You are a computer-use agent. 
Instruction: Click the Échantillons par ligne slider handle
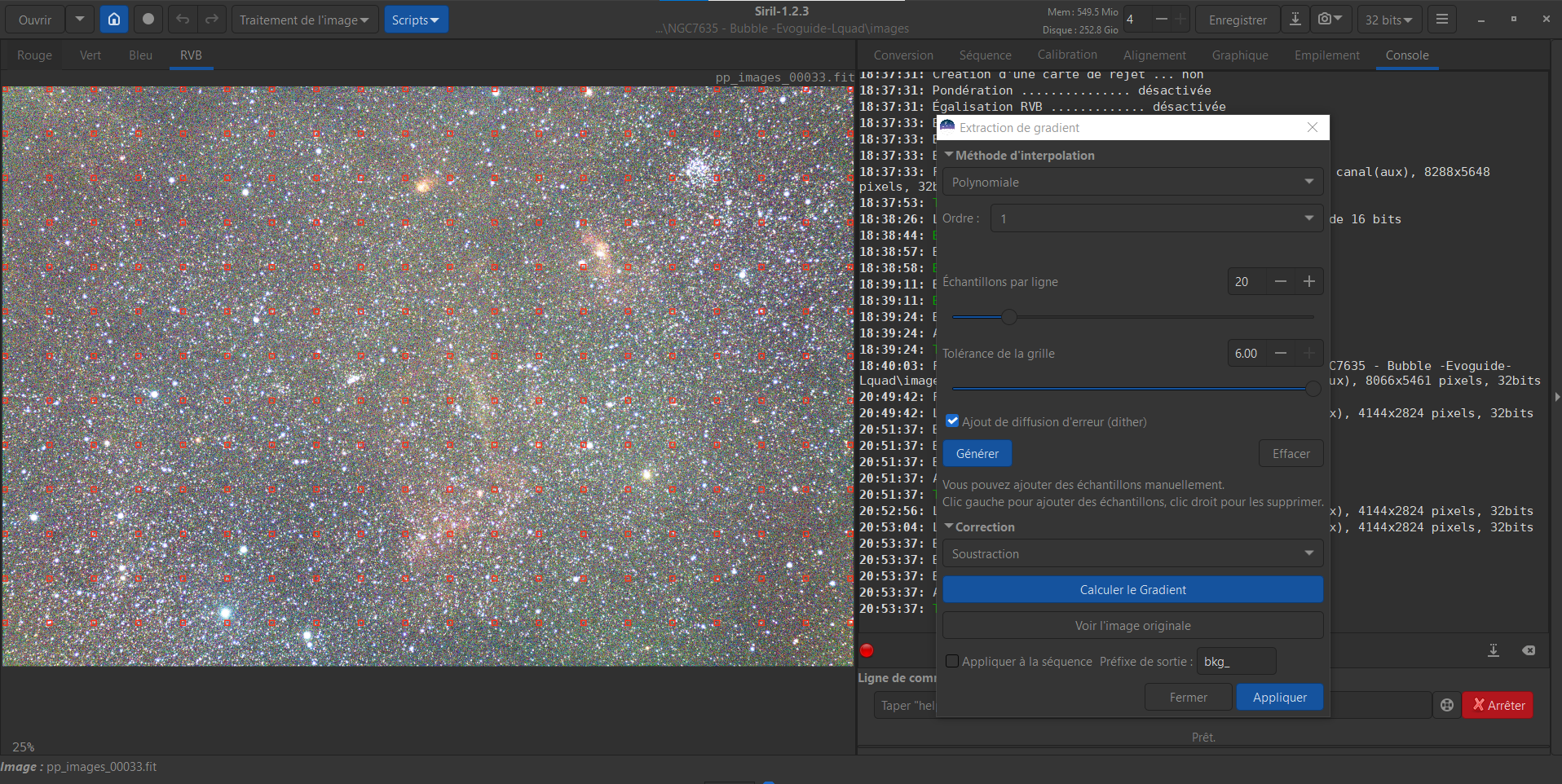pyautogui.click(x=1009, y=317)
